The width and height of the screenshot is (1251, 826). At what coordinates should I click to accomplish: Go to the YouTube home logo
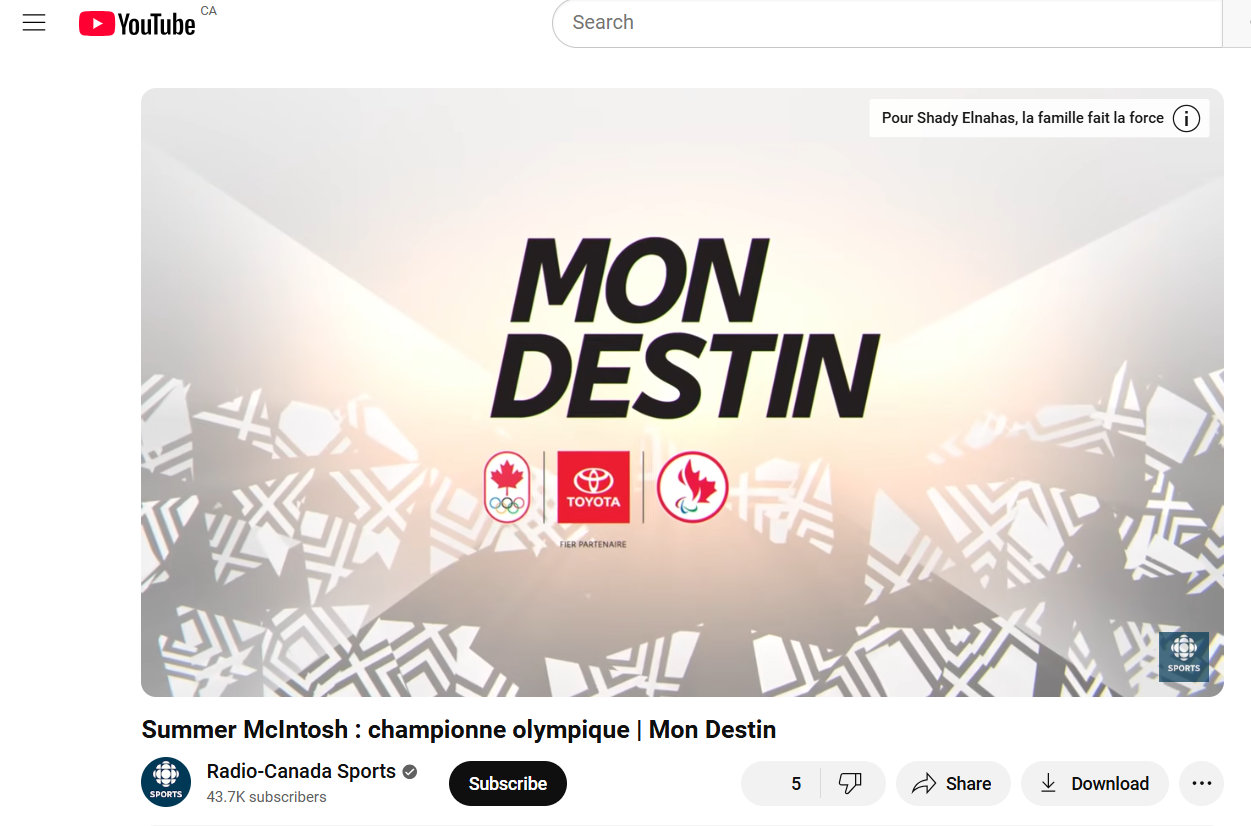pyautogui.click(x=137, y=24)
